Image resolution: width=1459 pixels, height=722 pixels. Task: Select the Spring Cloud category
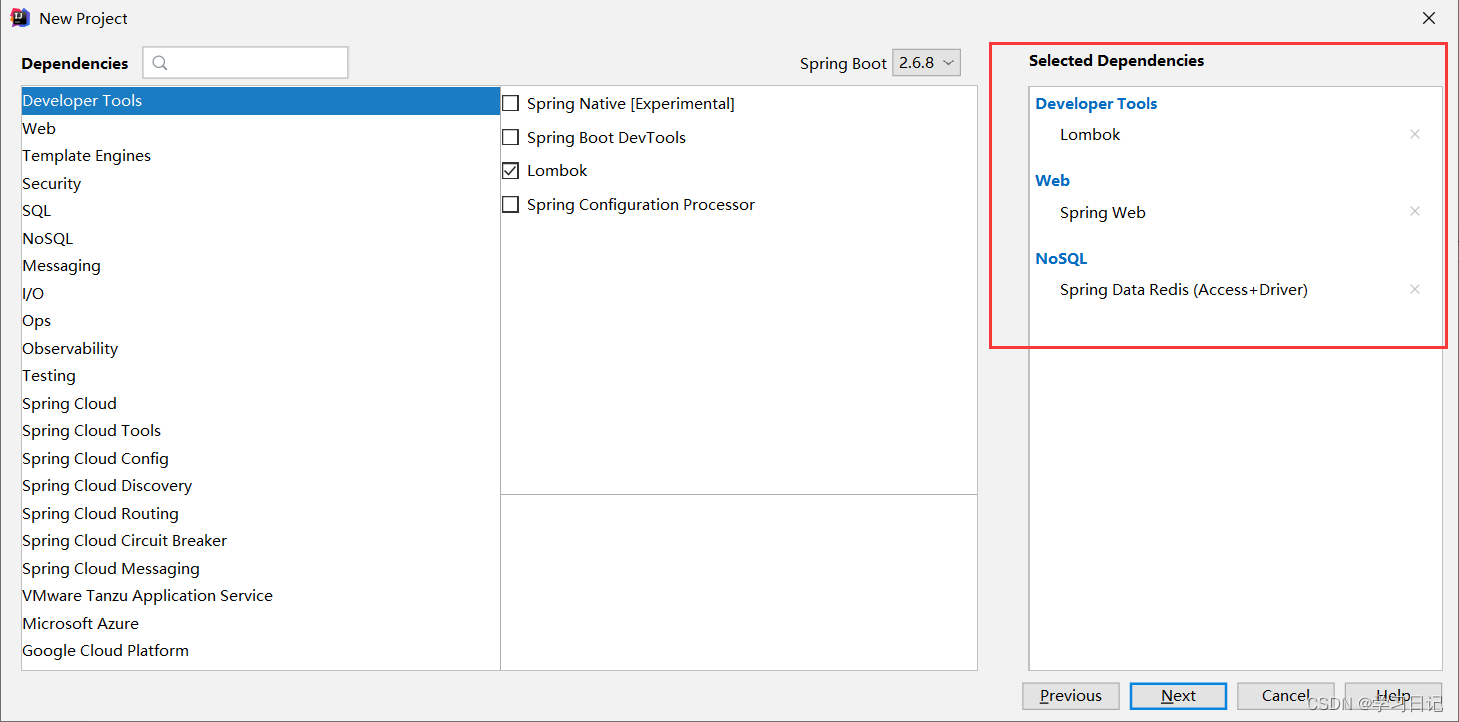tap(261, 403)
